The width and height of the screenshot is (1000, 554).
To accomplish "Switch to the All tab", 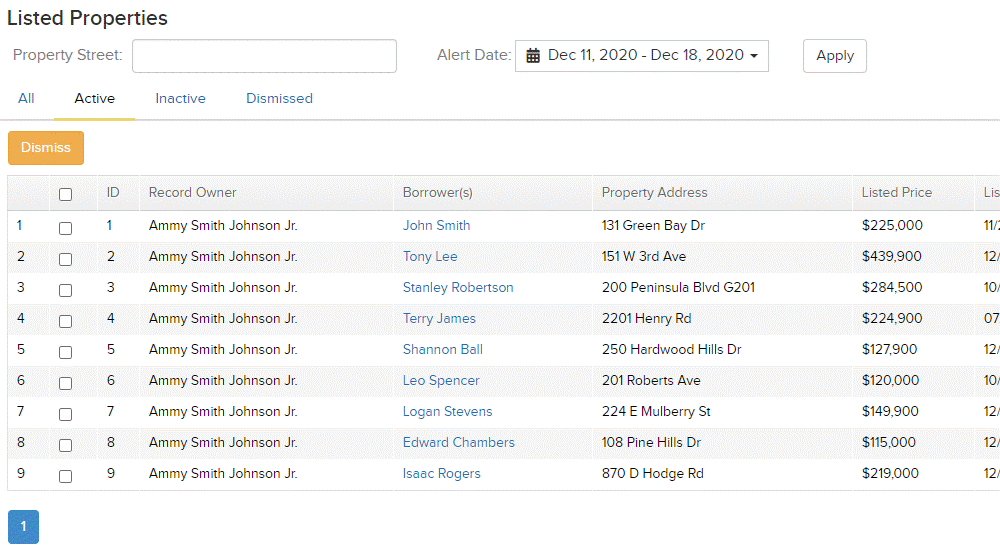I will pos(26,99).
